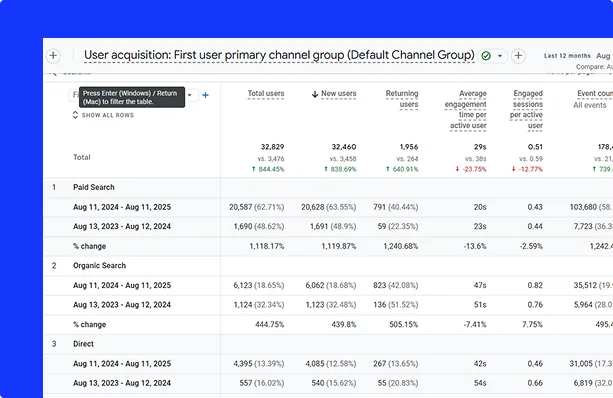Sort by Engaged sessions per active user
This screenshot has height=398, width=613.
pos(527,109)
